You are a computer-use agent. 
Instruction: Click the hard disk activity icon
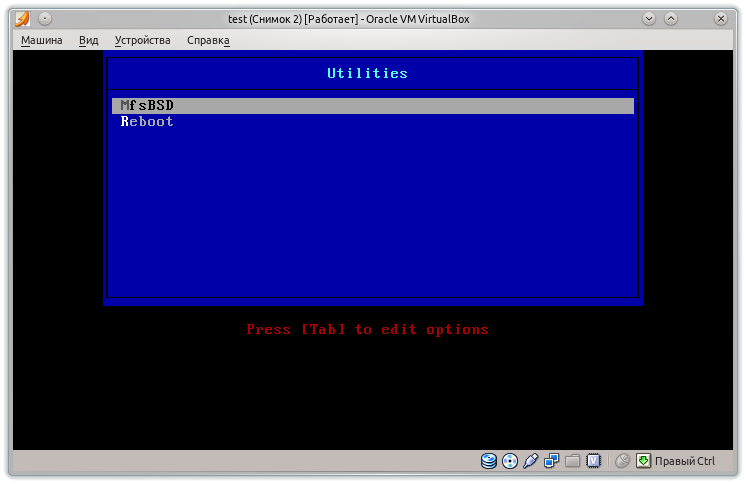click(489, 461)
